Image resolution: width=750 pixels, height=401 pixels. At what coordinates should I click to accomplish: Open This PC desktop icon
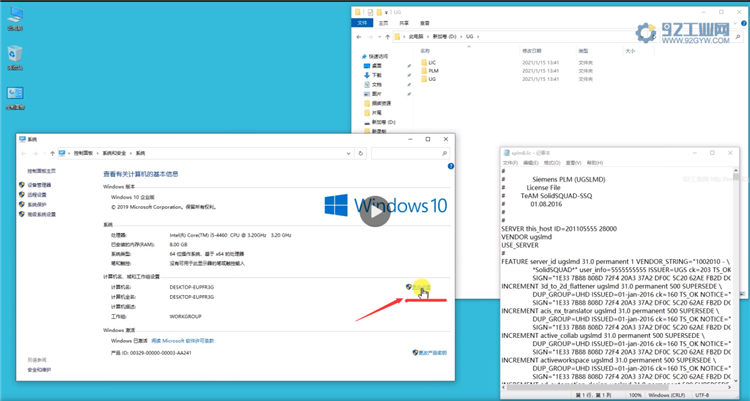coord(15,19)
